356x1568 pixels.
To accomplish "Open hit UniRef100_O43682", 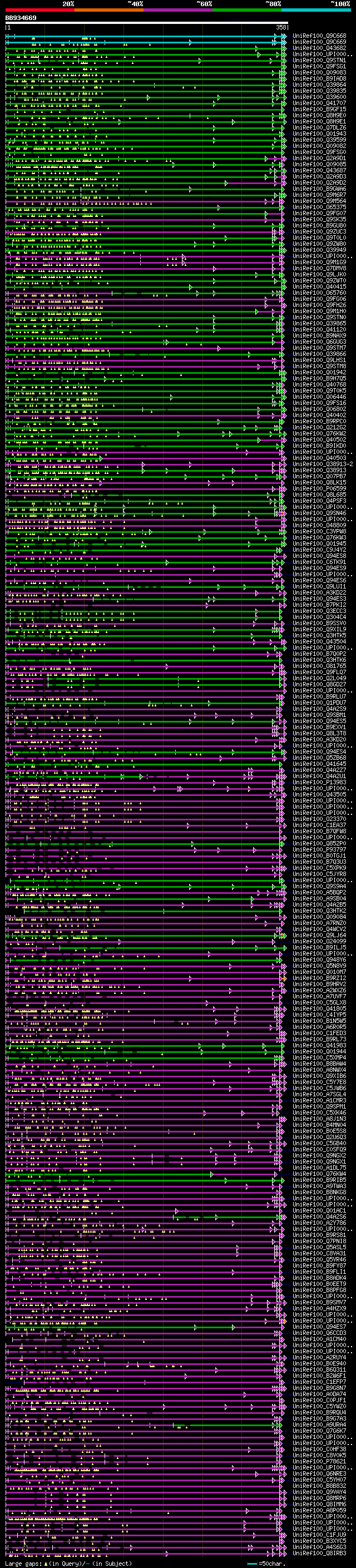I will coord(319,48).
